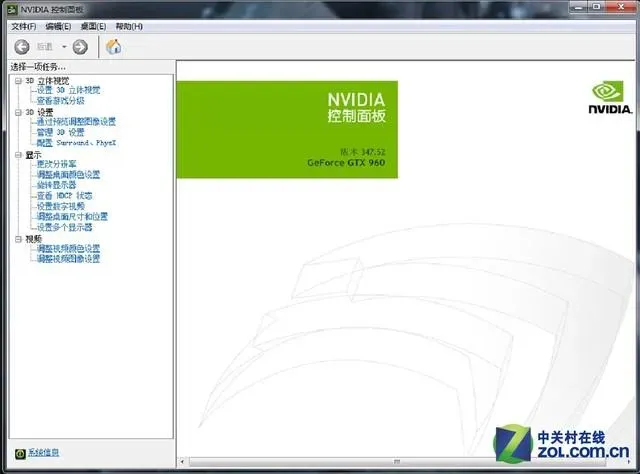
Task: Open the Home page via the house icon
Action: tap(113, 47)
